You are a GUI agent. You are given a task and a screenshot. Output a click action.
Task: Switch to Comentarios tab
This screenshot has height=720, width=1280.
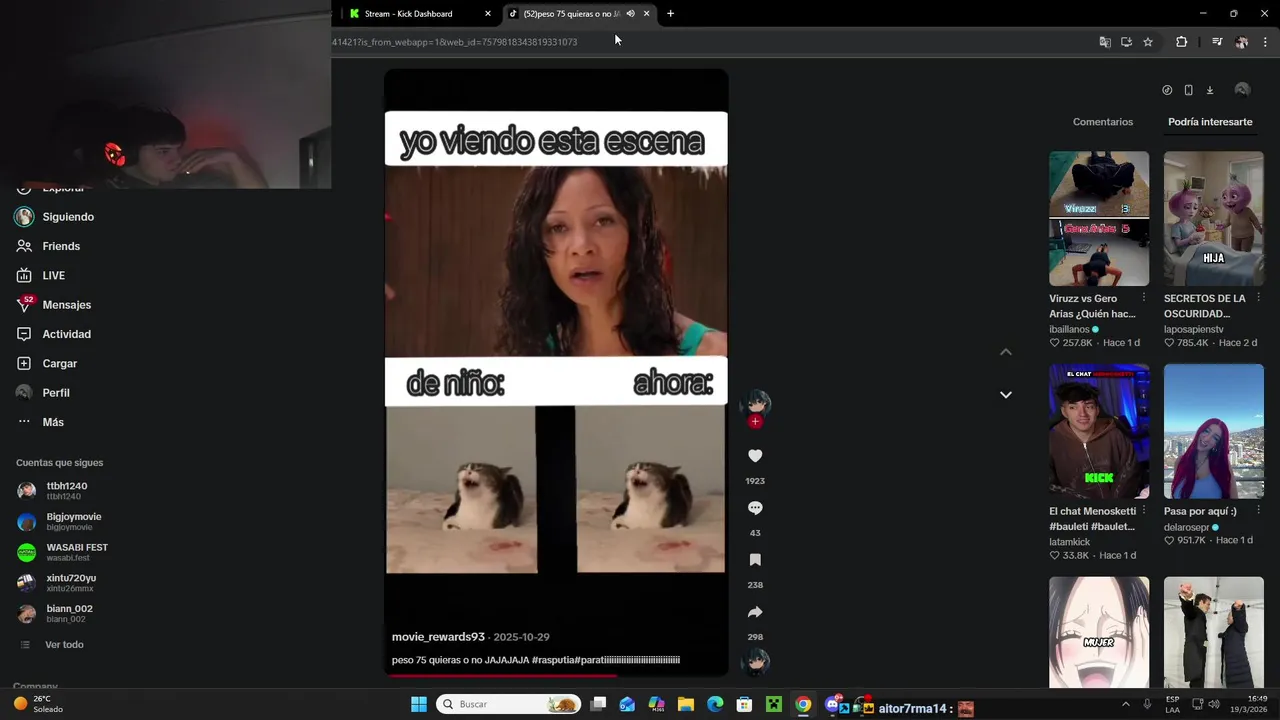[x=1103, y=122]
